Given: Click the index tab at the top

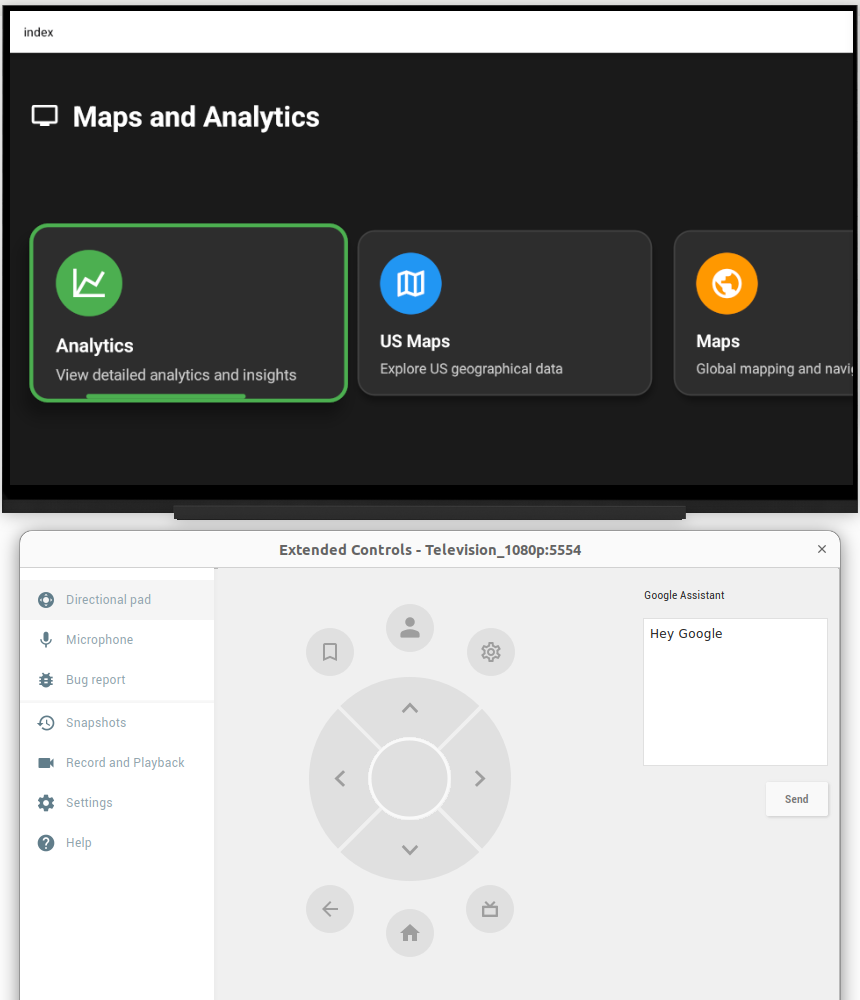Looking at the screenshot, I should click(38, 31).
